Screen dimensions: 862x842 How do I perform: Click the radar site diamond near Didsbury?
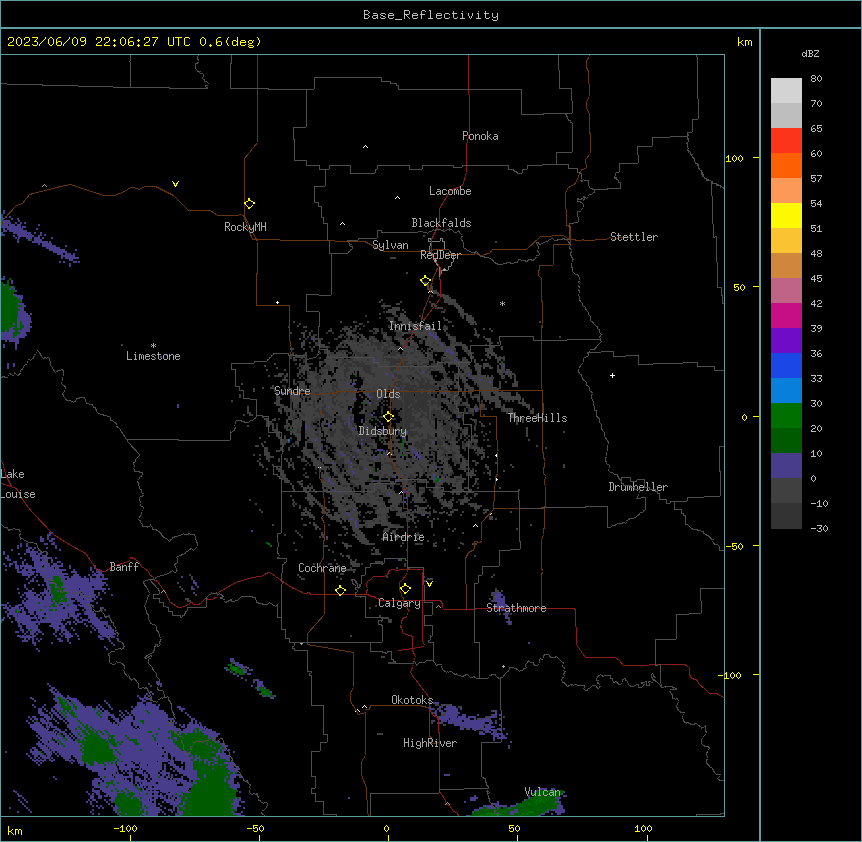388,417
